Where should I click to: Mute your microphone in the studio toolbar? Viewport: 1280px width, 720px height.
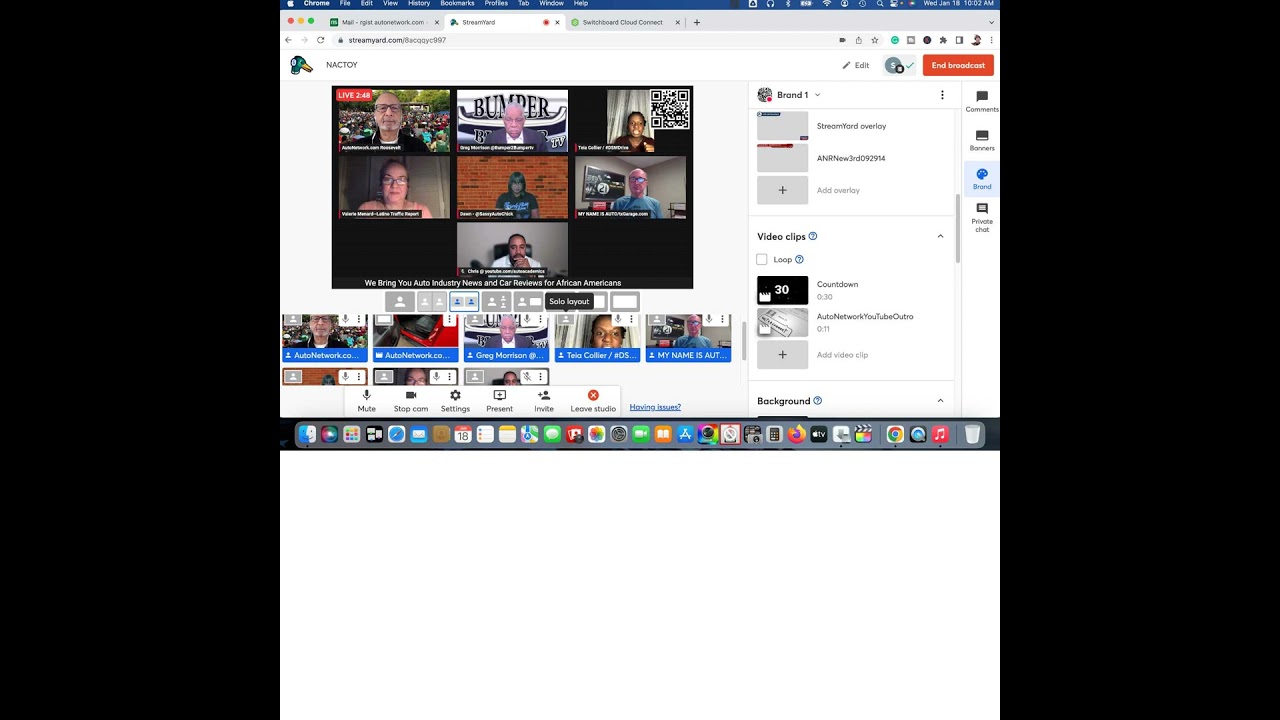(x=367, y=401)
